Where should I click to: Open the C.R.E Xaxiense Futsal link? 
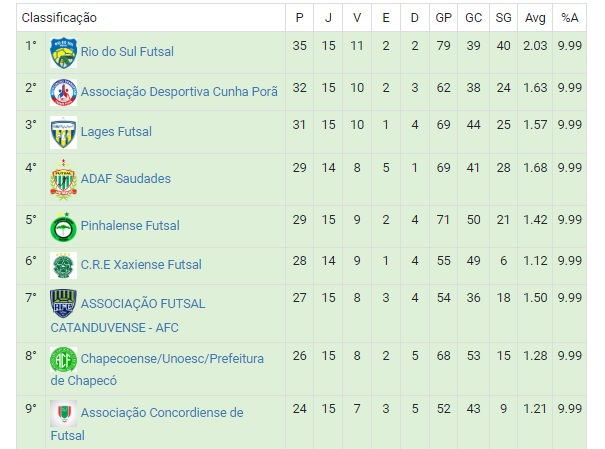pyautogui.click(x=141, y=265)
